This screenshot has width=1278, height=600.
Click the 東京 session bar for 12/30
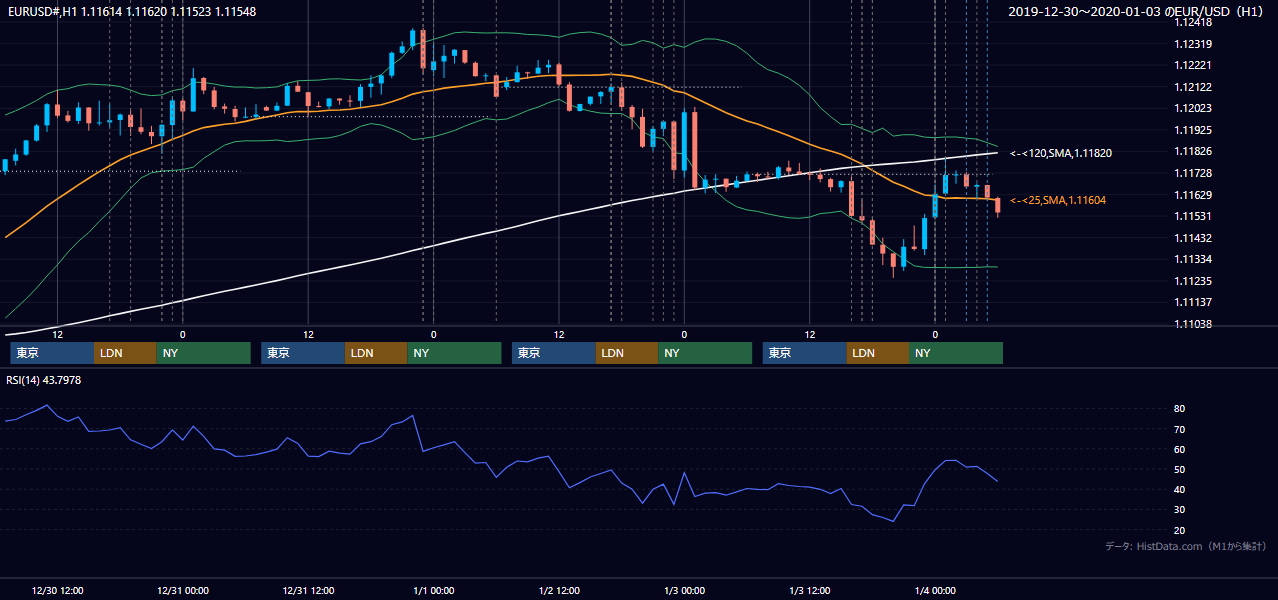coord(52,353)
